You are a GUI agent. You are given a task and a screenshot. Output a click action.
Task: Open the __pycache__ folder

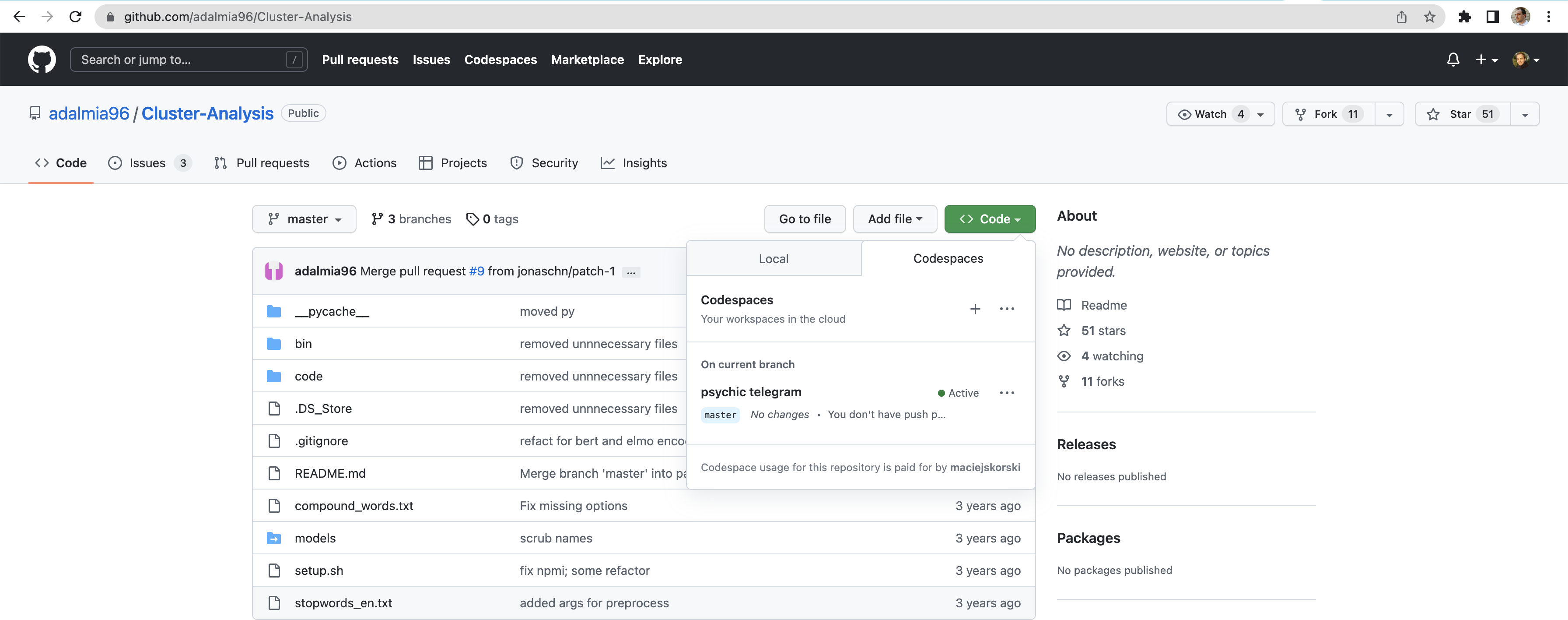pos(332,311)
